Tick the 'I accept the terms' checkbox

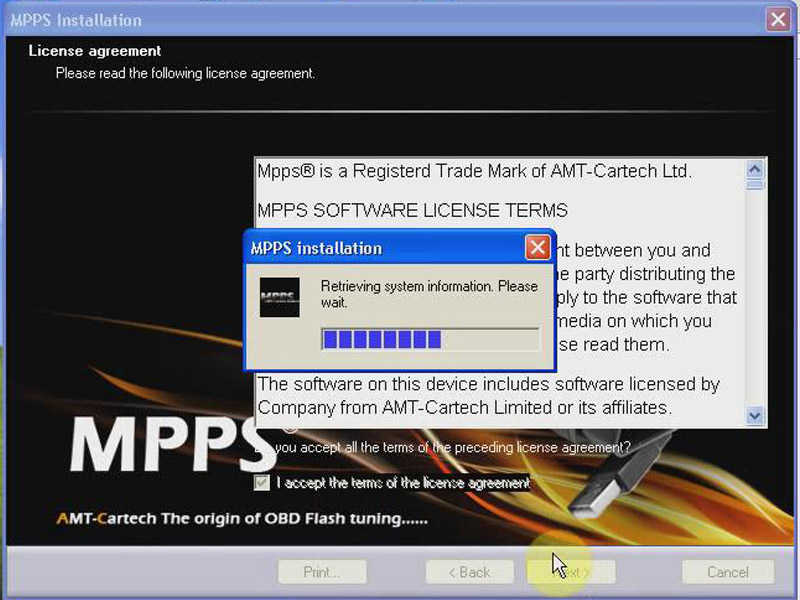click(x=262, y=483)
